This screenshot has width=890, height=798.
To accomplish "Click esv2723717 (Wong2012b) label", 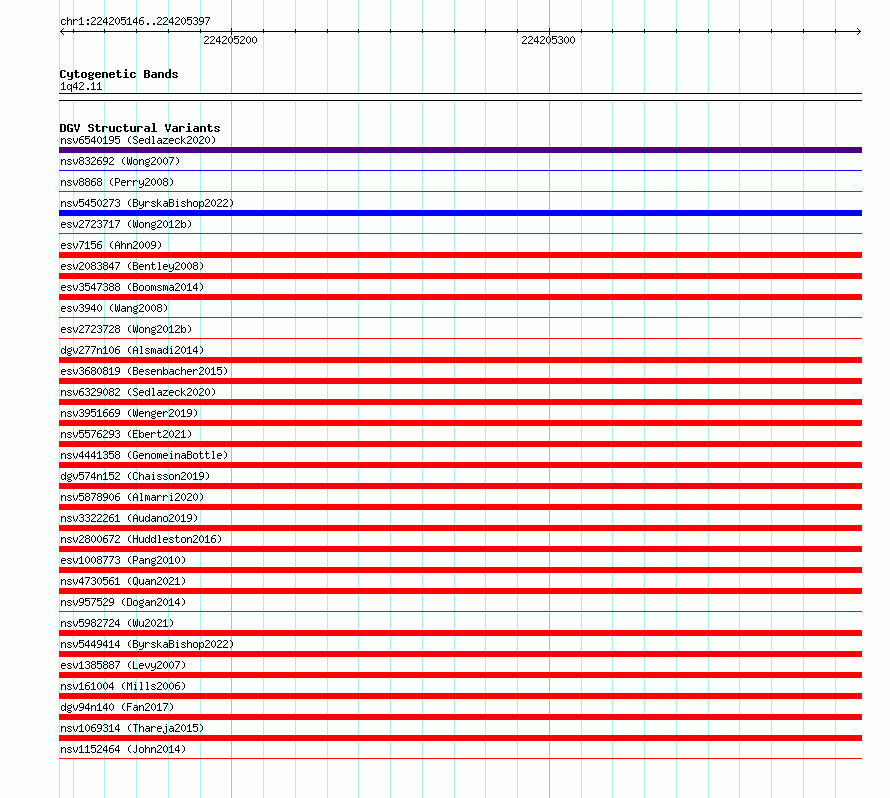I will 126,224.
